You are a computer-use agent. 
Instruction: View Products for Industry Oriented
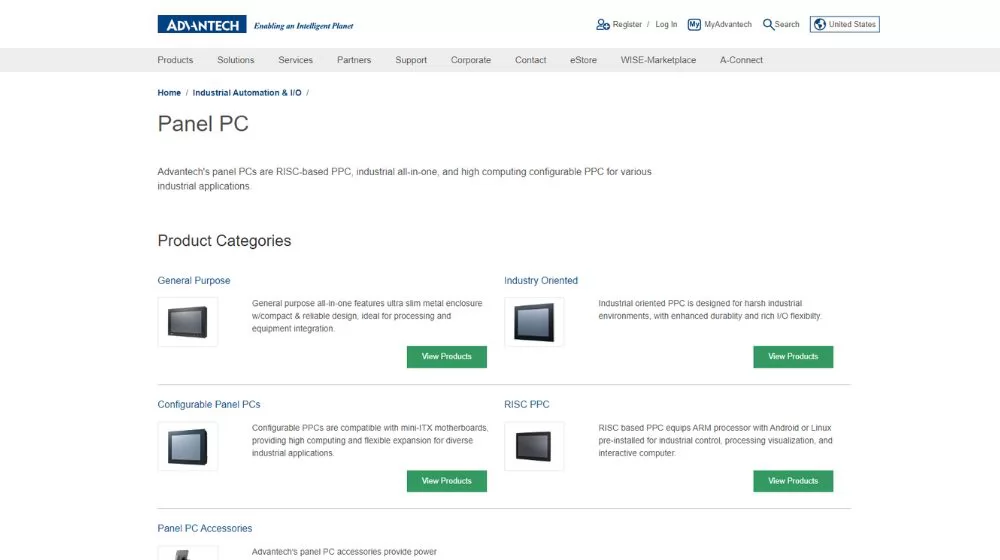[x=793, y=357]
